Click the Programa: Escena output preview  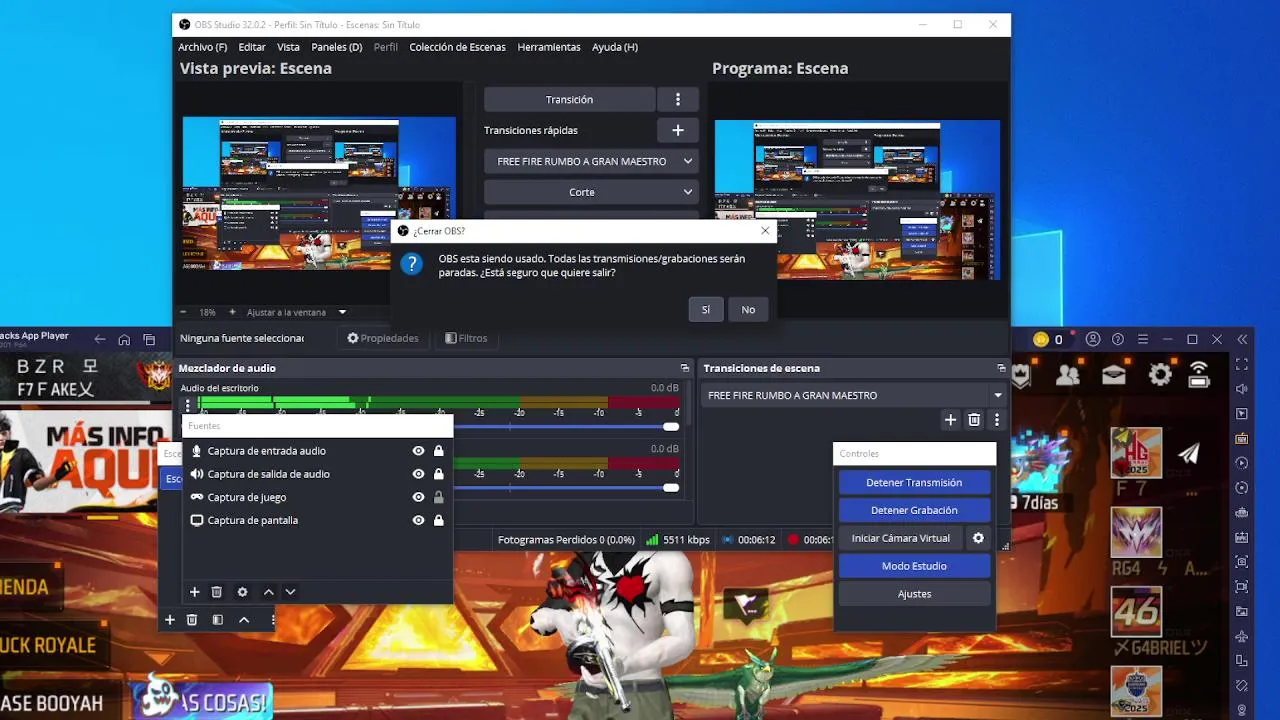pos(857,199)
